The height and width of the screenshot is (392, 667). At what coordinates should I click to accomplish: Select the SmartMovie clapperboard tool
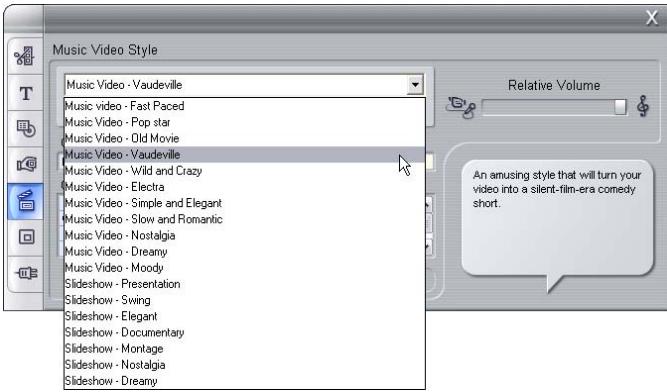click(25, 201)
